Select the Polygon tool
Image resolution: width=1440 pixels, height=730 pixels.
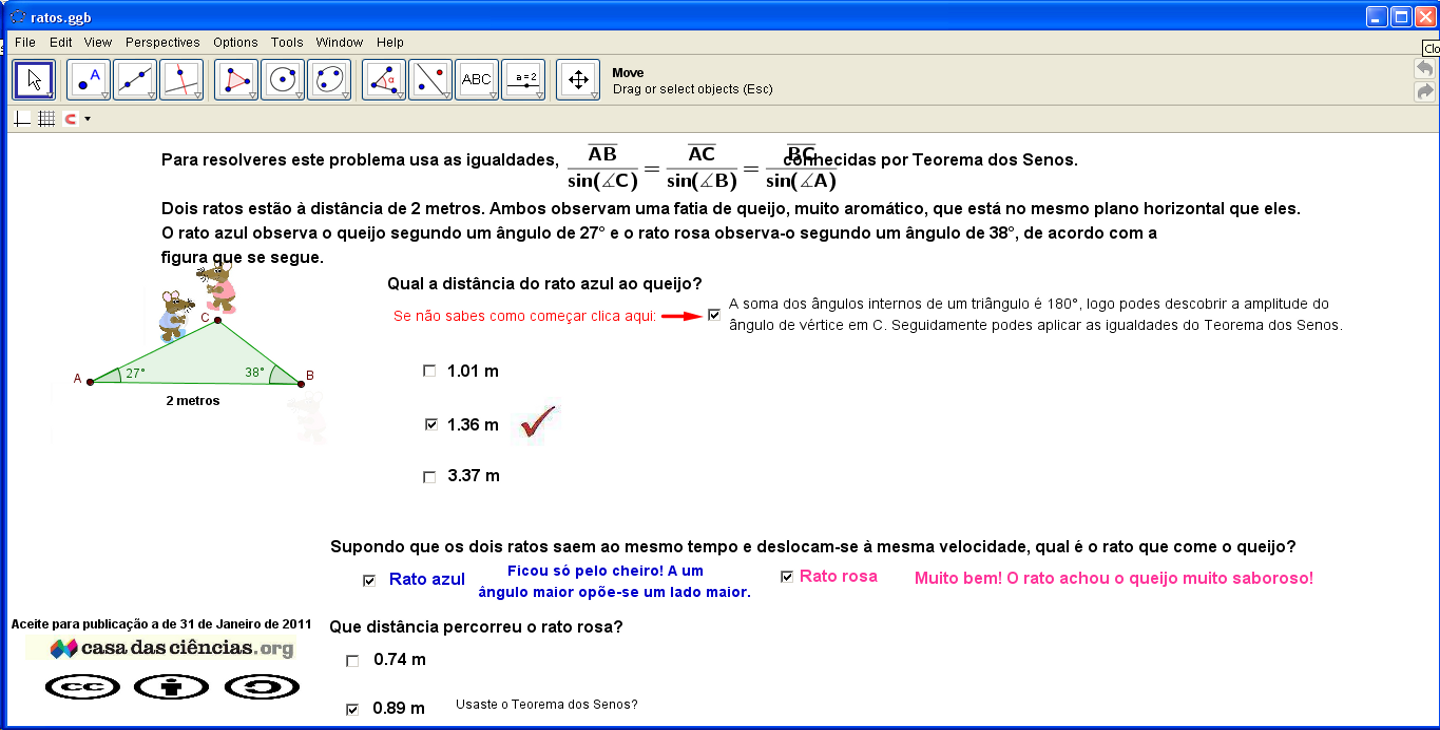point(236,80)
